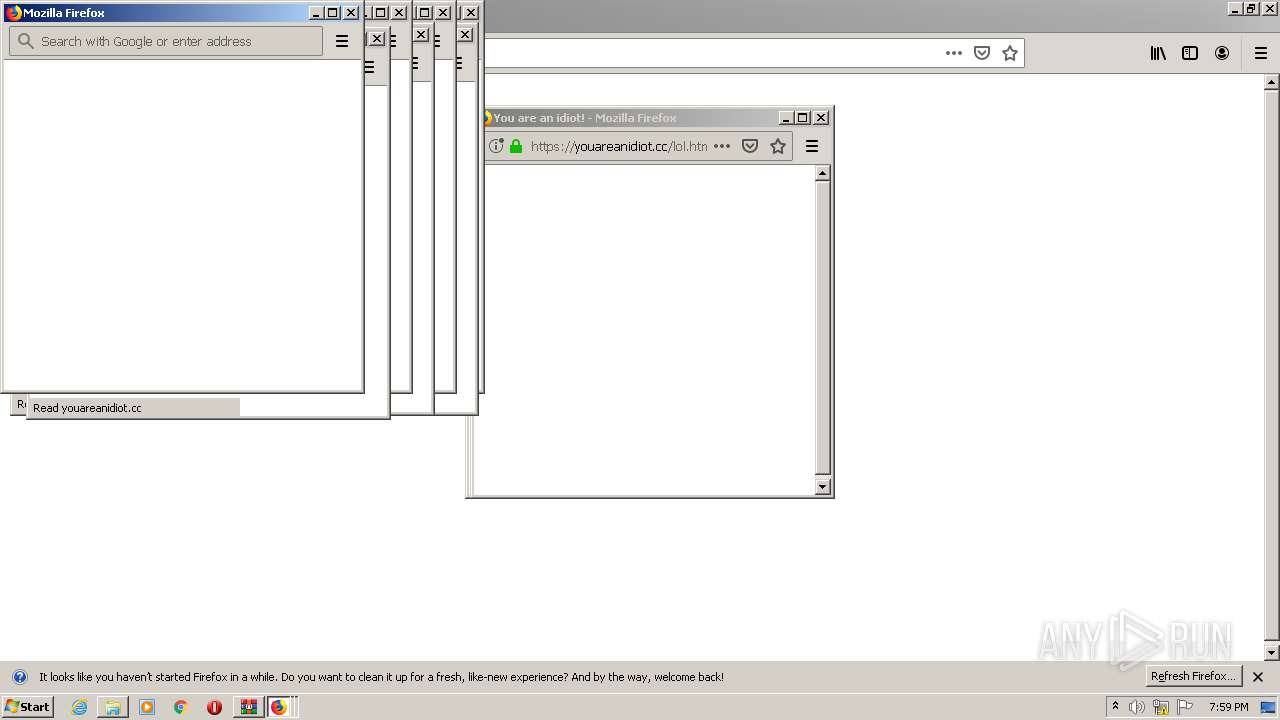
Task: Launch Opera browser from taskbar
Action: pyautogui.click(x=214, y=707)
